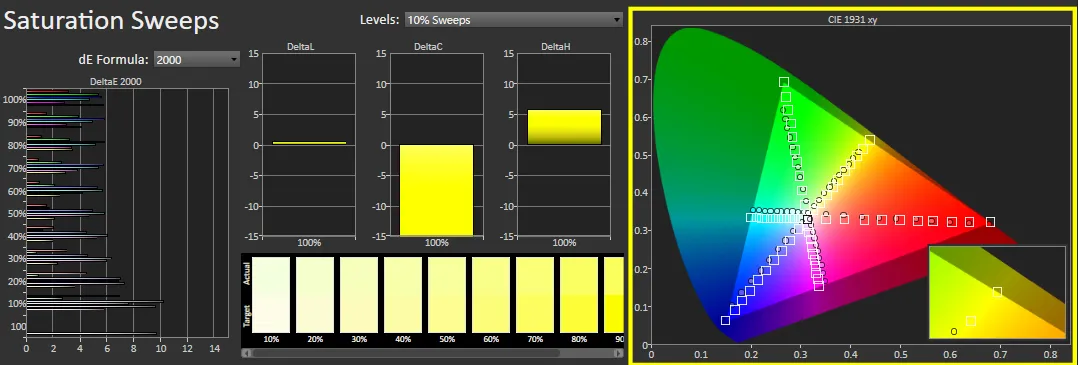Image resolution: width=1078 pixels, height=365 pixels.
Task: Click the 100% yellow target square marker
Action: [x=870, y=140]
